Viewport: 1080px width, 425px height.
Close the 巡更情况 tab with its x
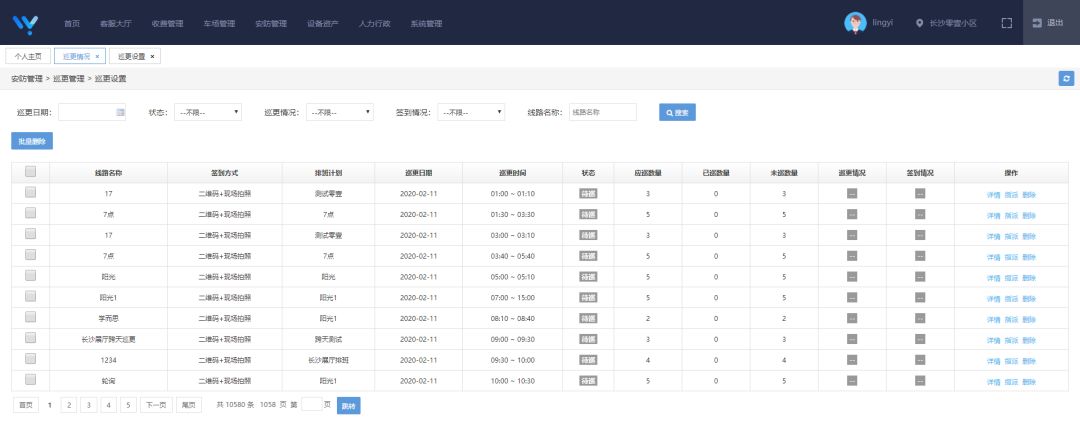coord(97,56)
